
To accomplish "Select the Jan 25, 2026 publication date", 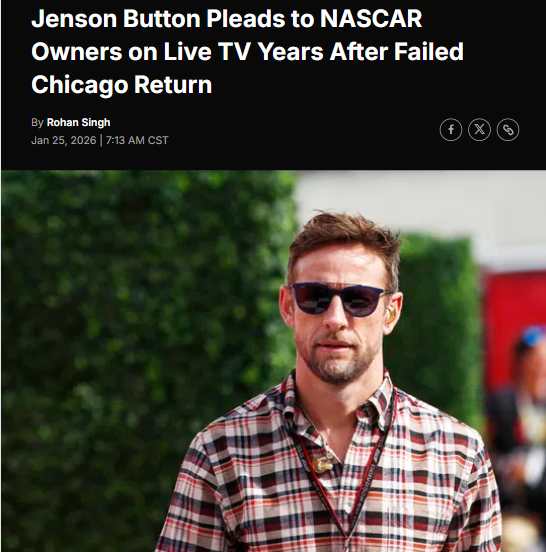I will point(63,140).
